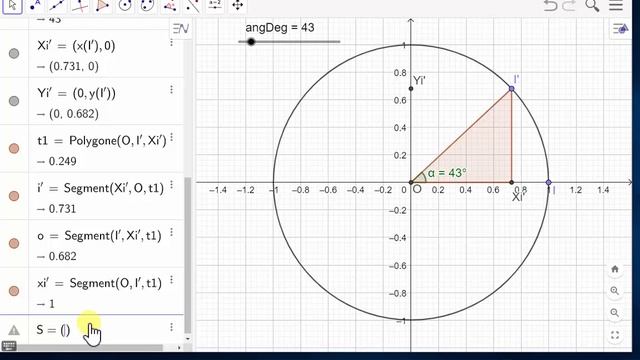Click the α = 43° angle label
The width and height of the screenshot is (640, 360).
[447, 173]
